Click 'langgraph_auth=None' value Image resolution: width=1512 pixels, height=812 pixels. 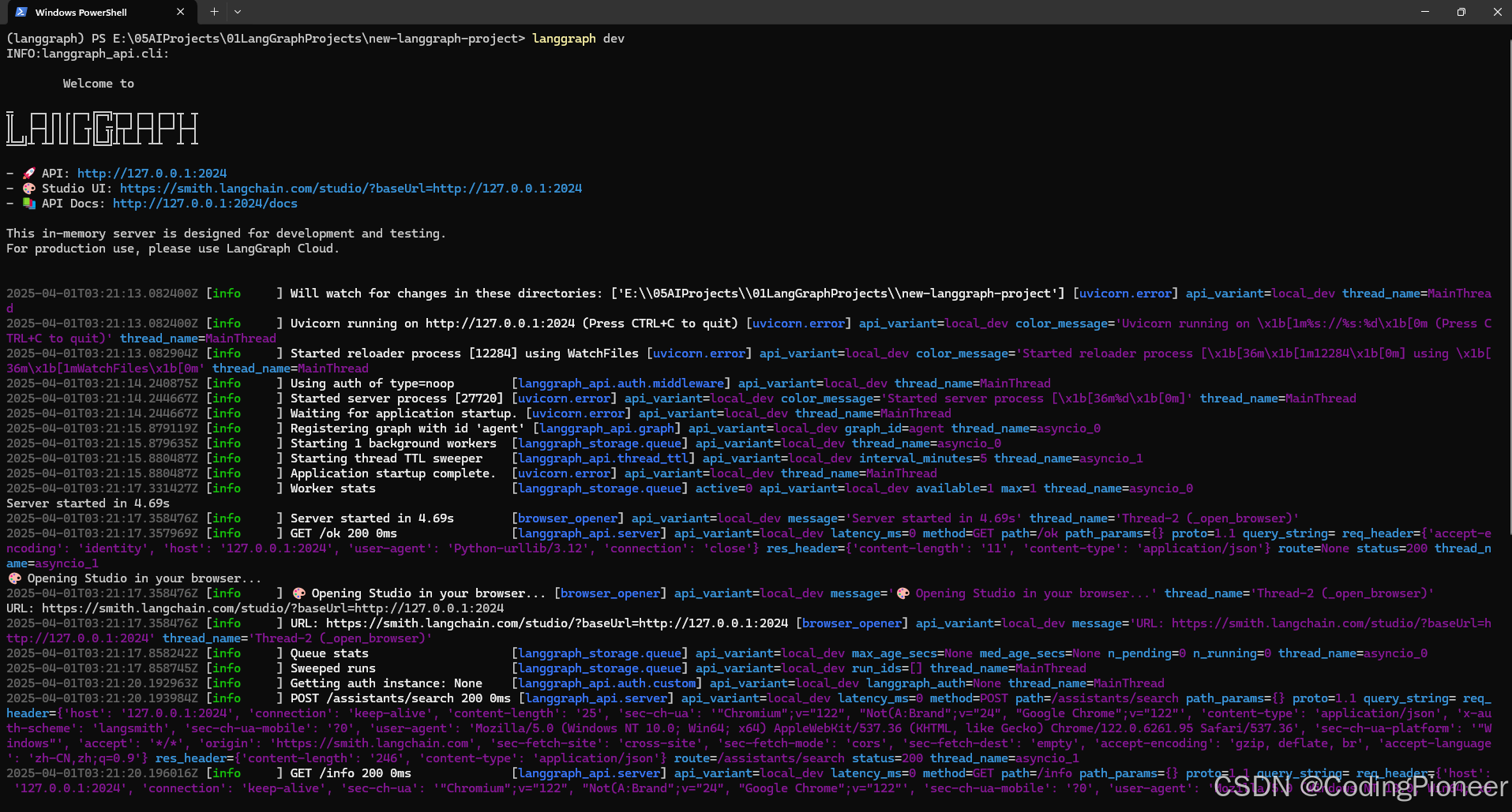[x=933, y=683]
